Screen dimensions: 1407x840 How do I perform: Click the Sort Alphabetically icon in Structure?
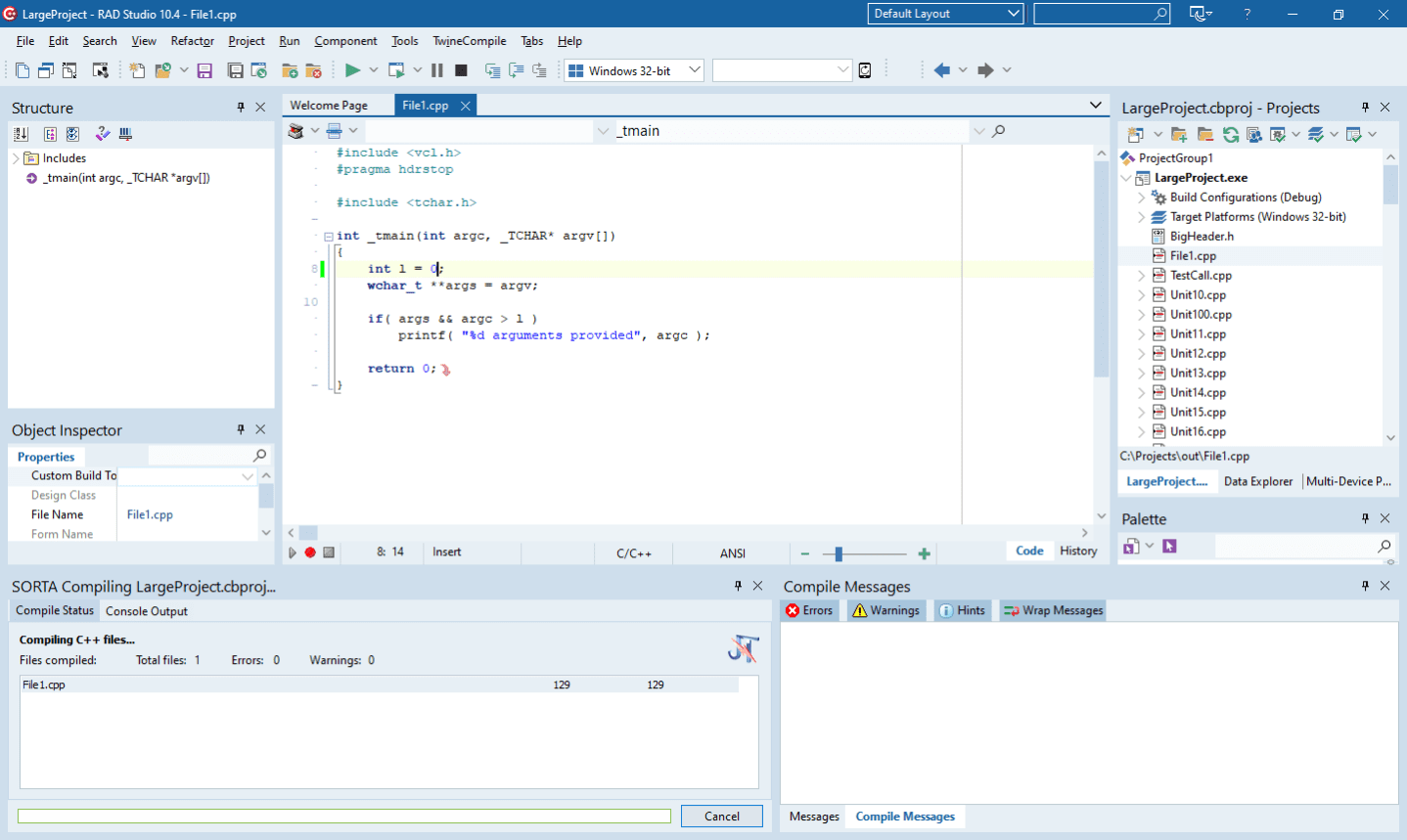(x=22, y=134)
